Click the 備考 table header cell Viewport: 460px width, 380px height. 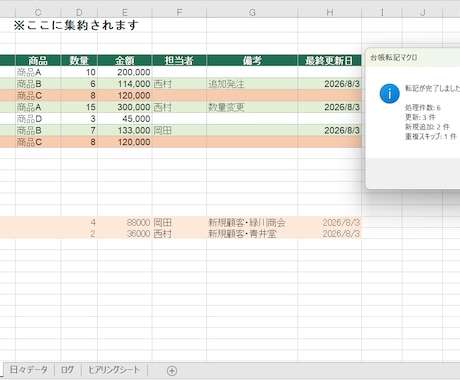pos(252,60)
